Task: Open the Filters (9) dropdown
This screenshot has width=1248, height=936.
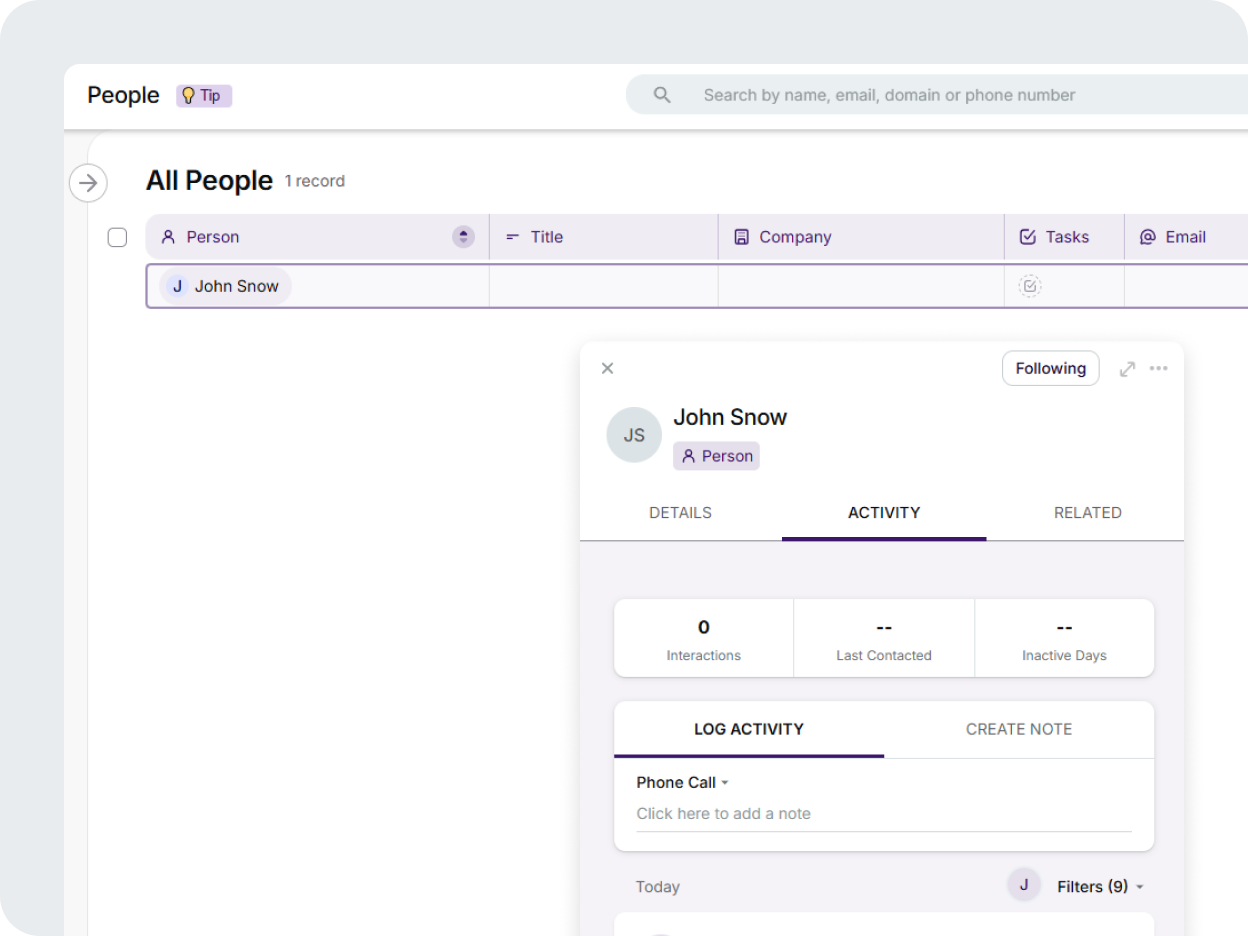Action: click(x=1100, y=887)
